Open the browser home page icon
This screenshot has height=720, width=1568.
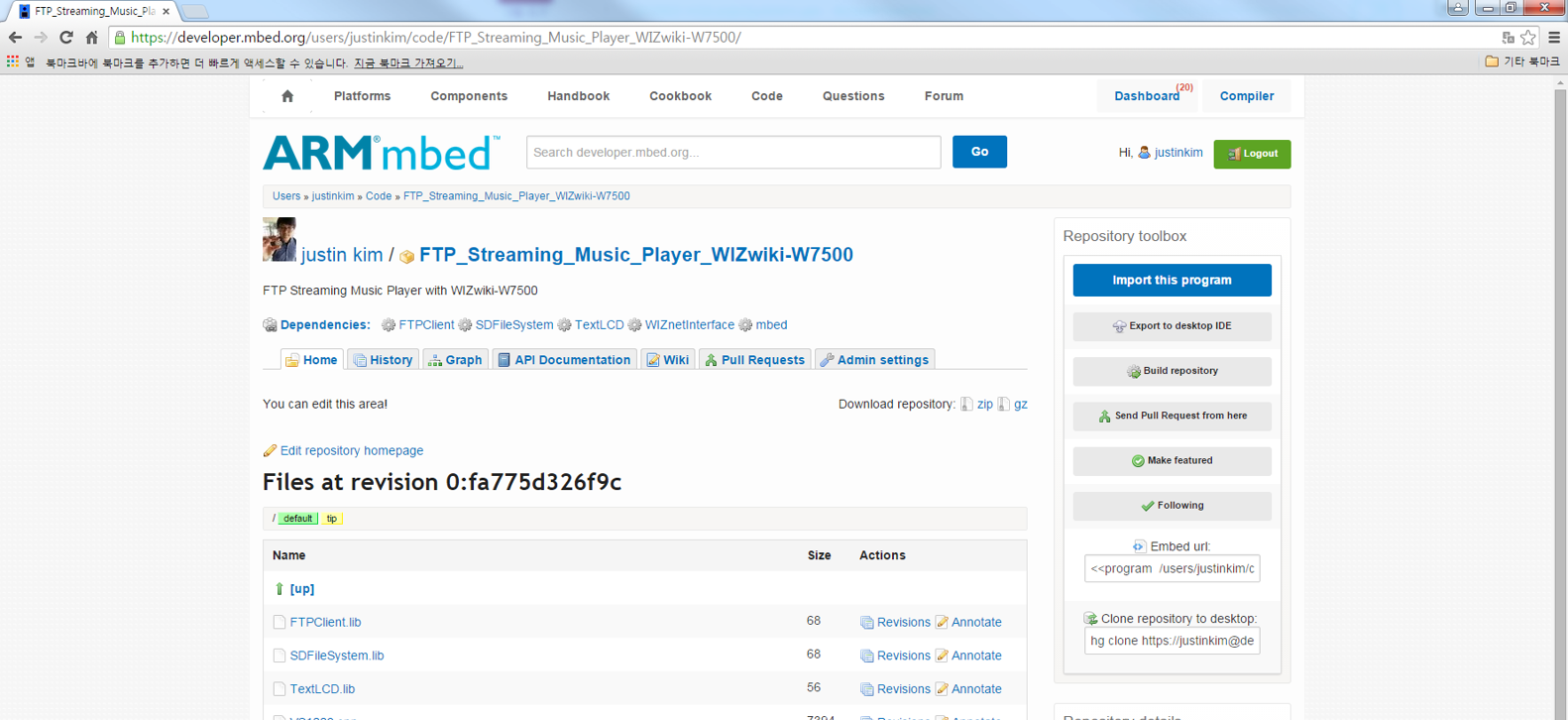(92, 38)
